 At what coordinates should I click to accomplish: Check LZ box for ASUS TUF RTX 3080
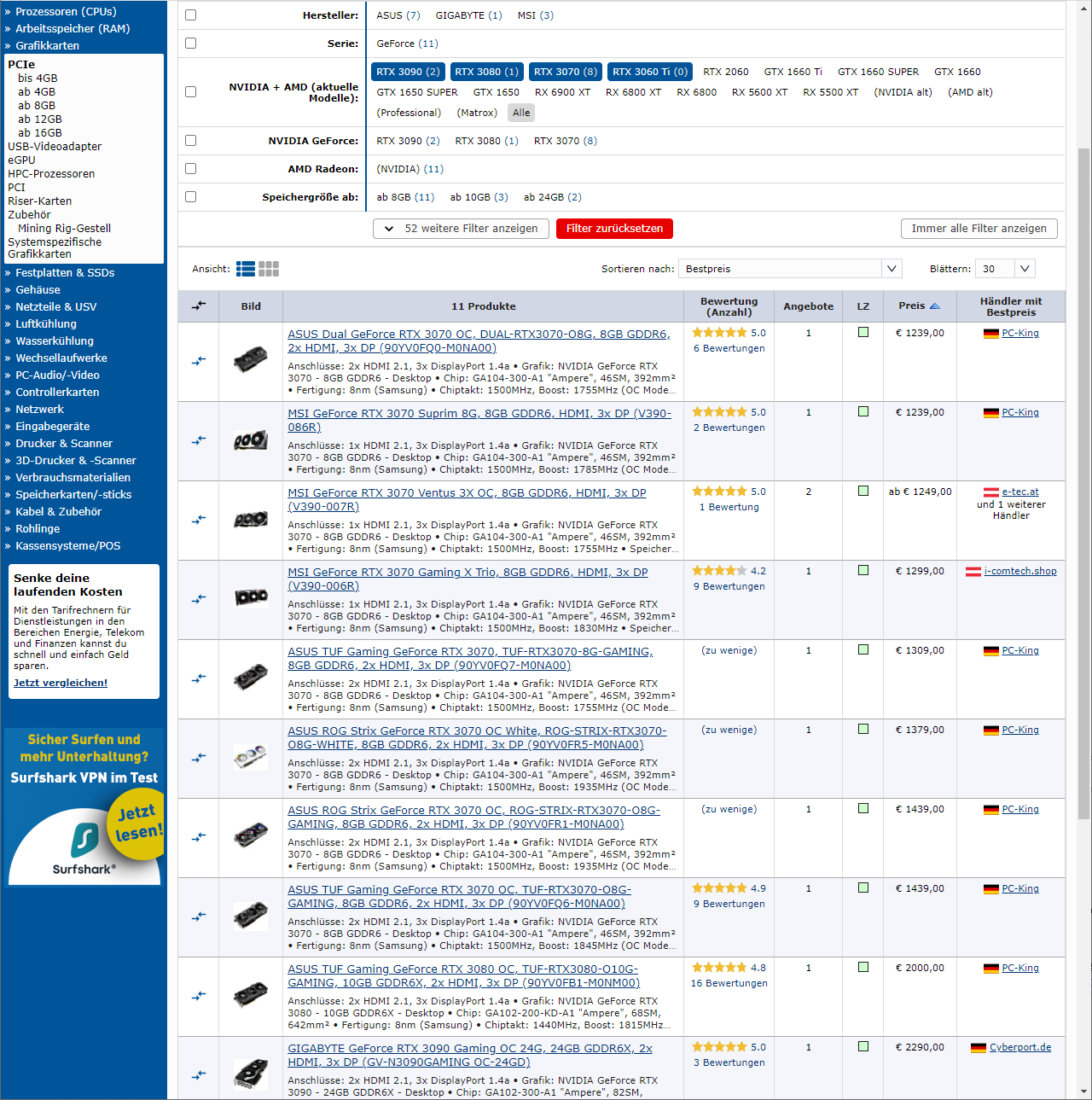863,967
